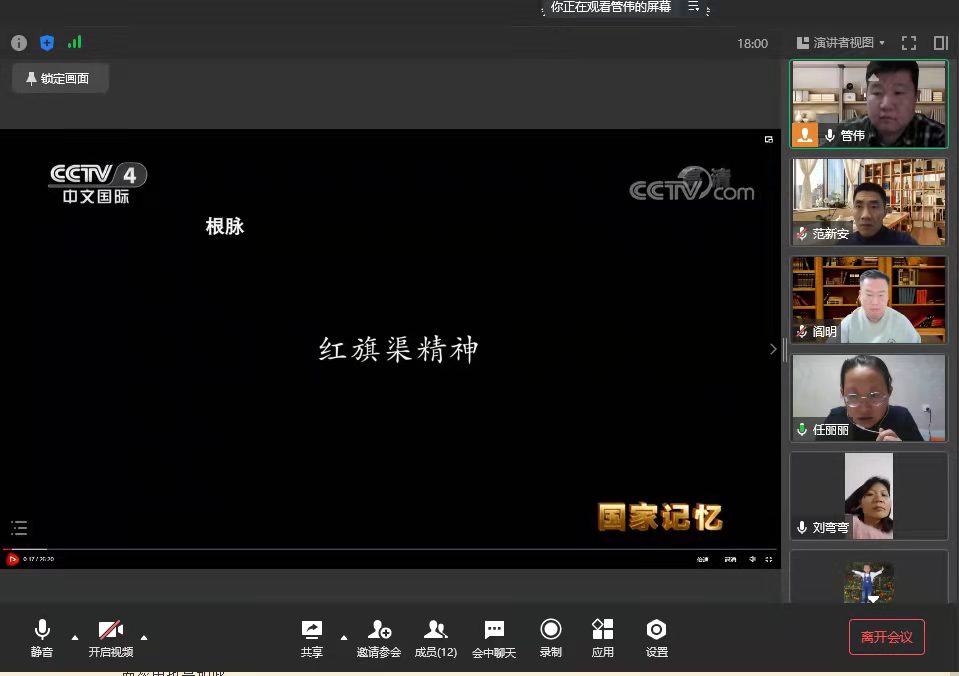Open the 会中聊天 chat panel

pyautogui.click(x=494, y=637)
